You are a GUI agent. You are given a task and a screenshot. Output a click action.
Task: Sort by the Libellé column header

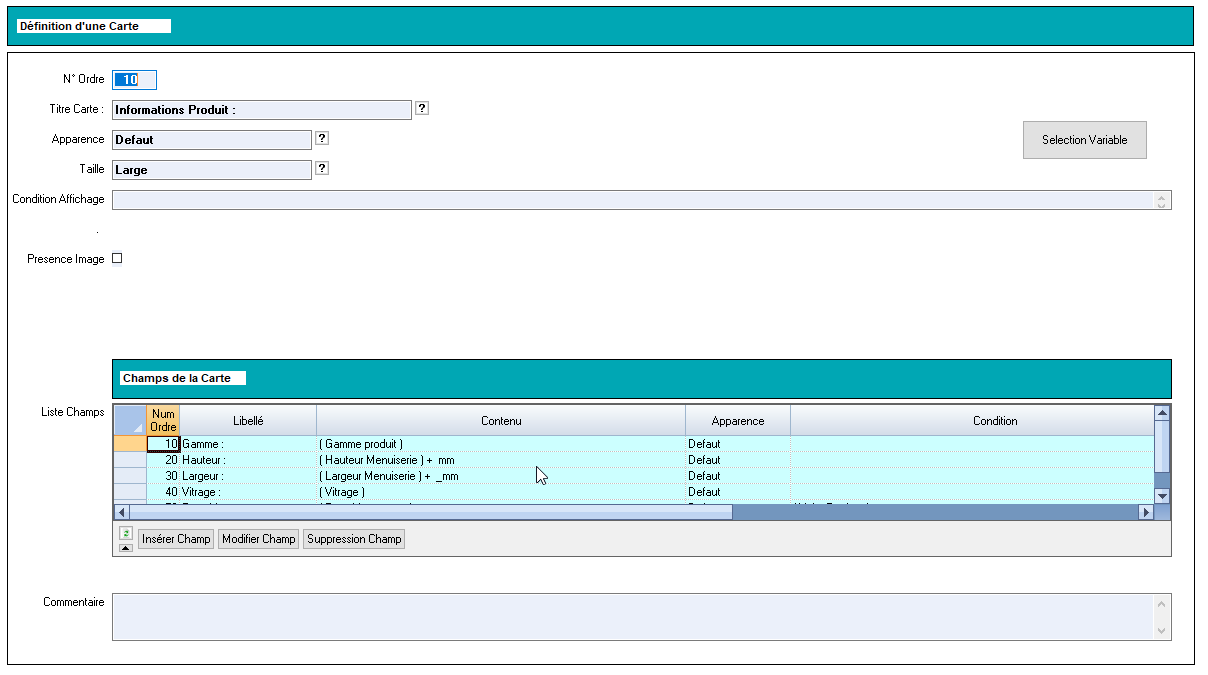point(248,421)
